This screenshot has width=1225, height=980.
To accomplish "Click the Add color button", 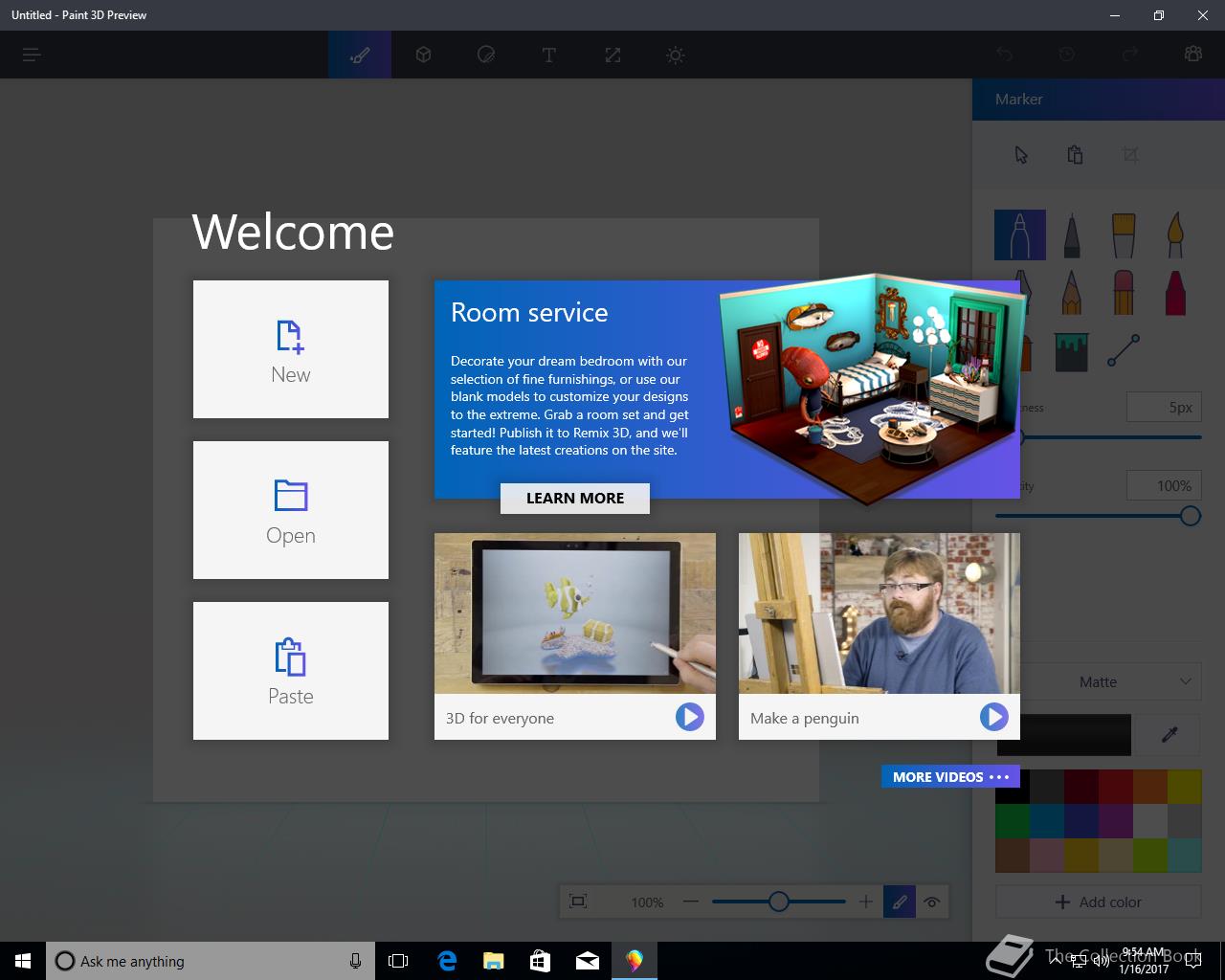I will coord(1099,902).
